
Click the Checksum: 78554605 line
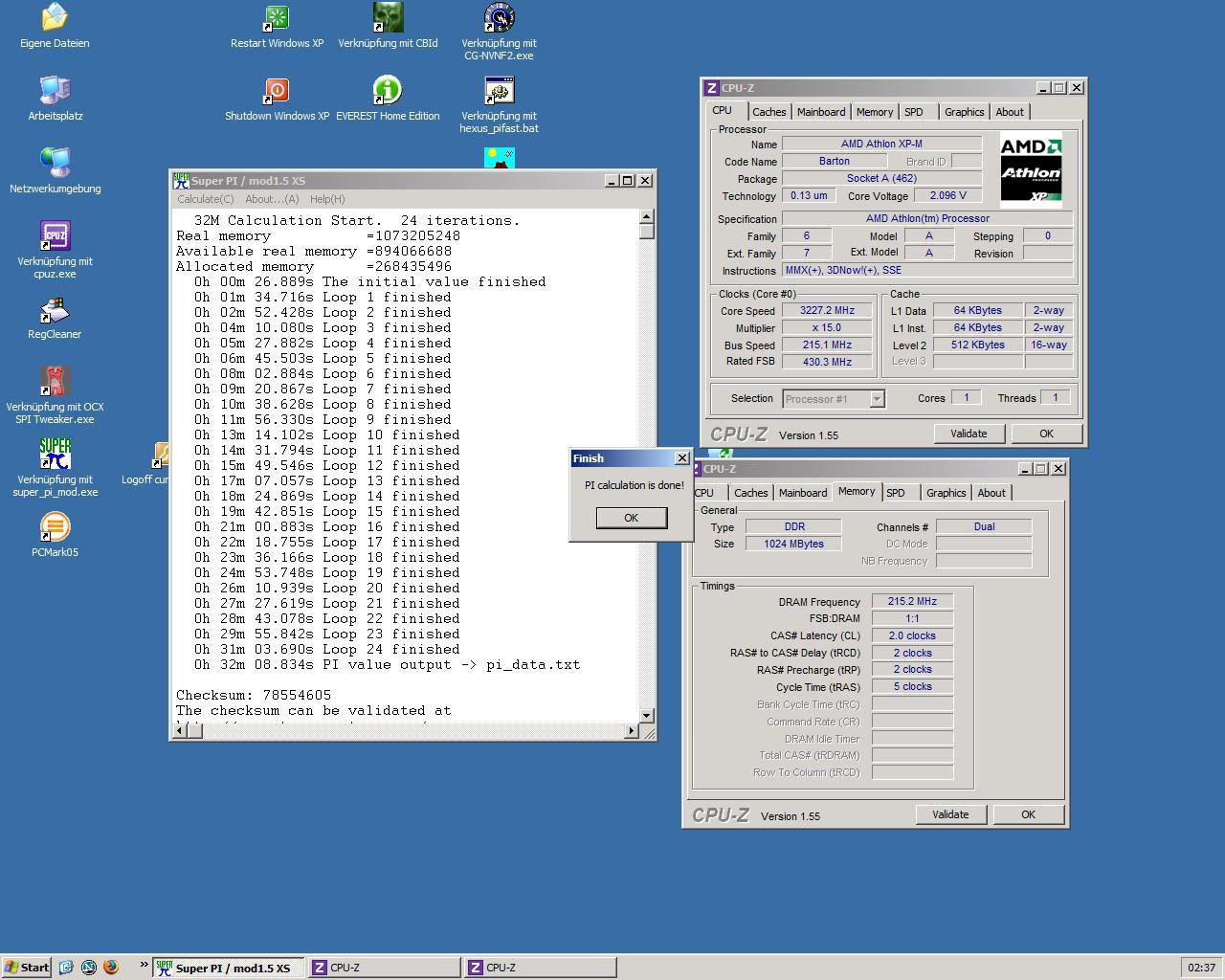tap(254, 695)
